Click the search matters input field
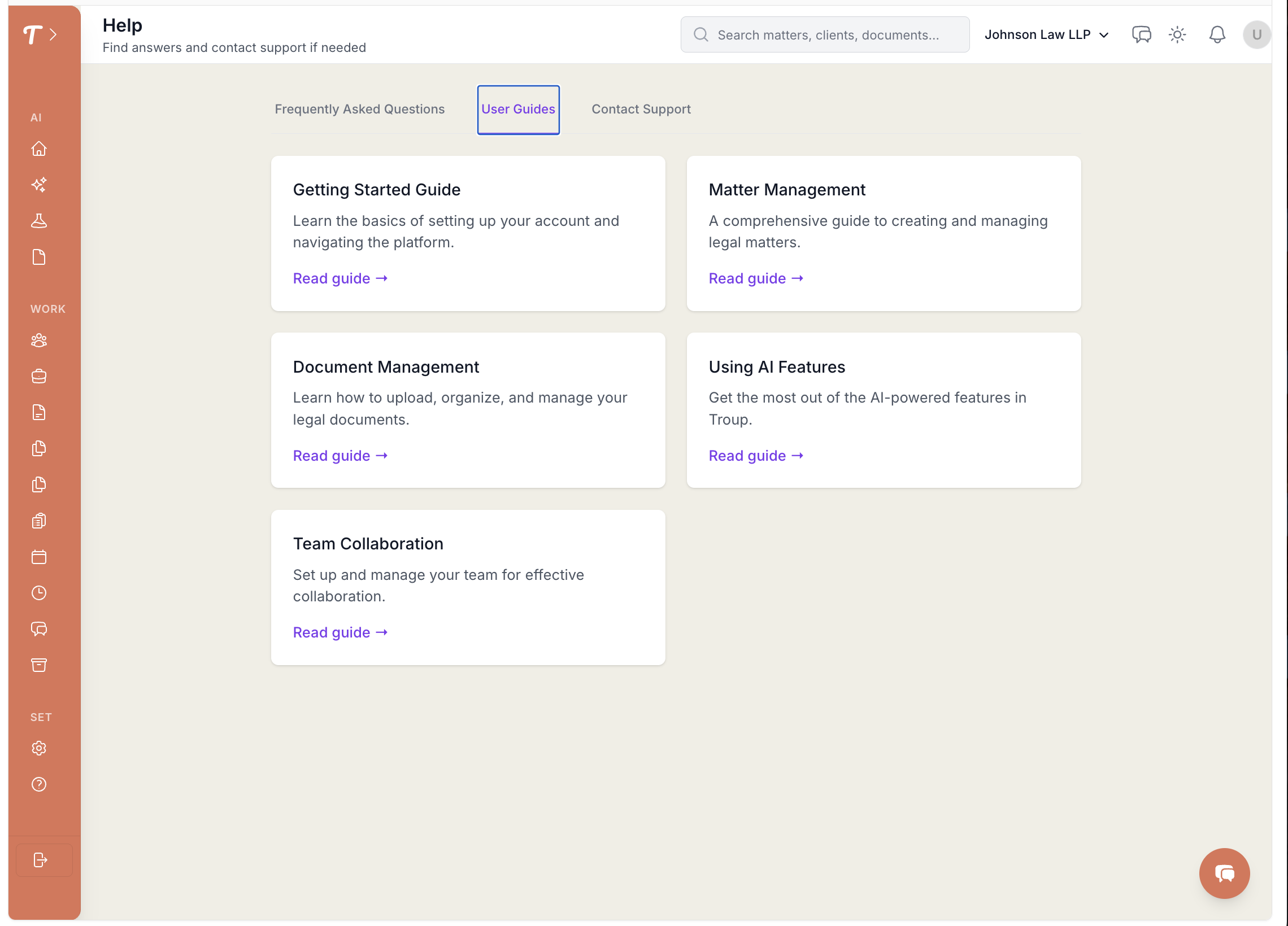This screenshot has height=926, width=1288. [828, 34]
